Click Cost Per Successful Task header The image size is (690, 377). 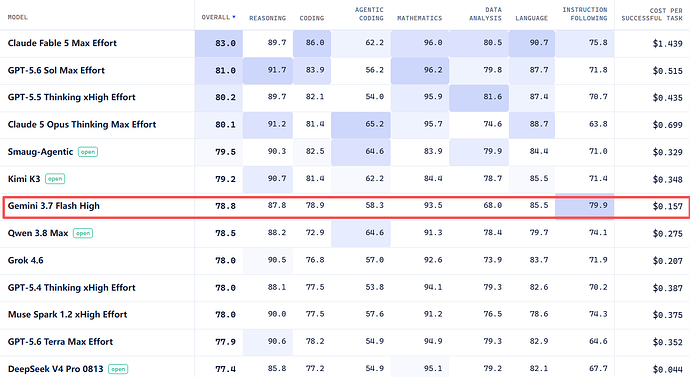[652, 14]
